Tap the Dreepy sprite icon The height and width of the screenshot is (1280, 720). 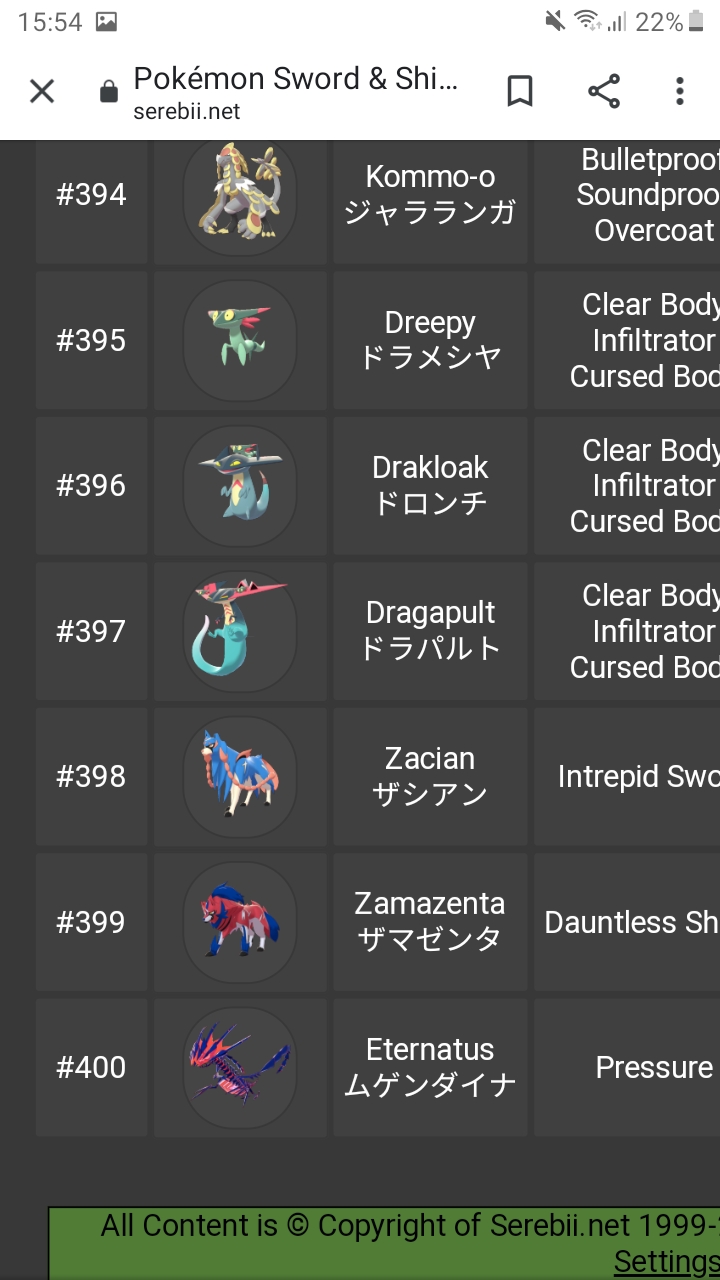pos(240,340)
